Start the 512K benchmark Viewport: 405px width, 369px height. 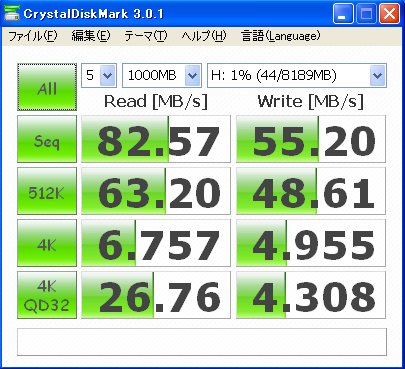[47, 191]
